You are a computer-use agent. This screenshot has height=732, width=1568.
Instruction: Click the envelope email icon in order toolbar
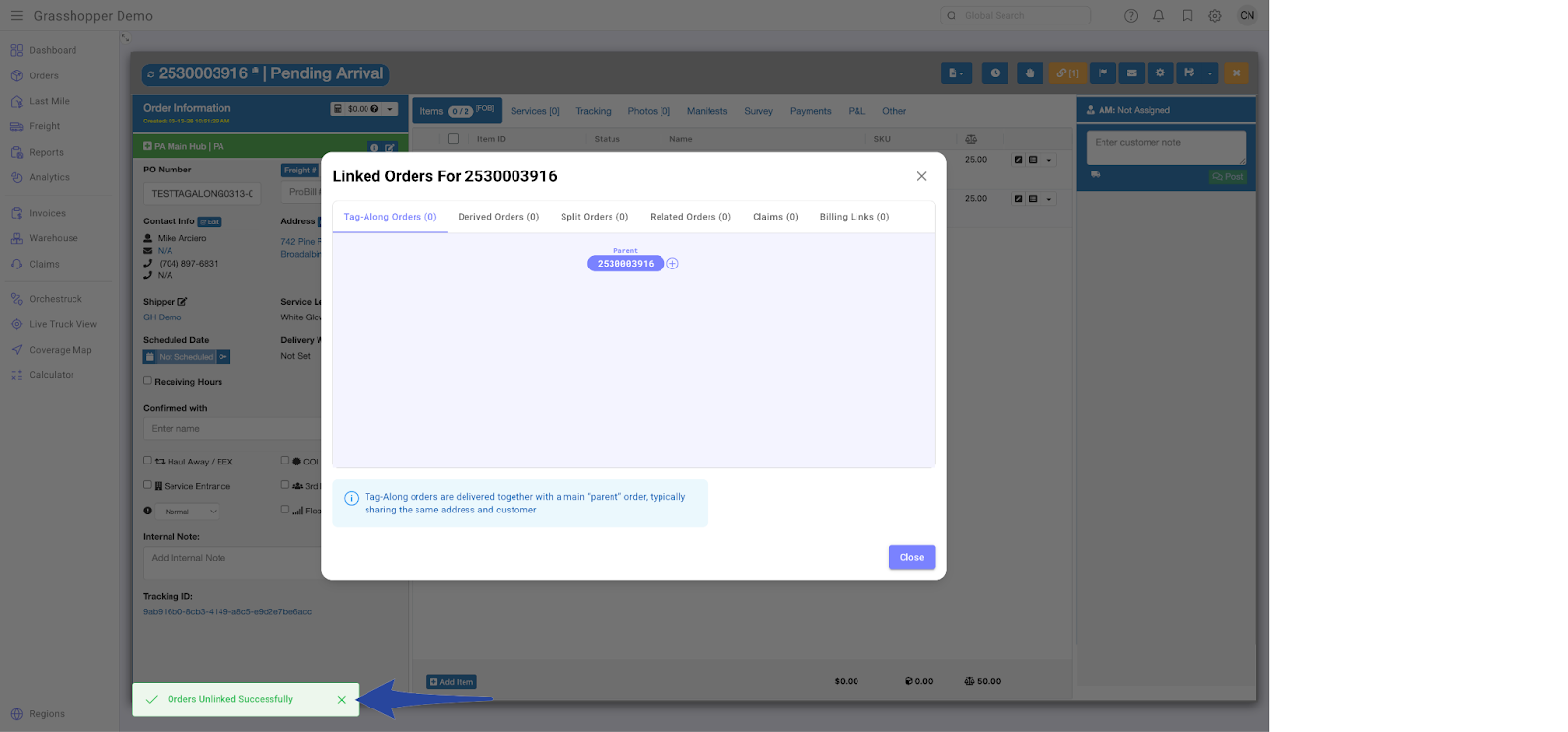[1131, 73]
